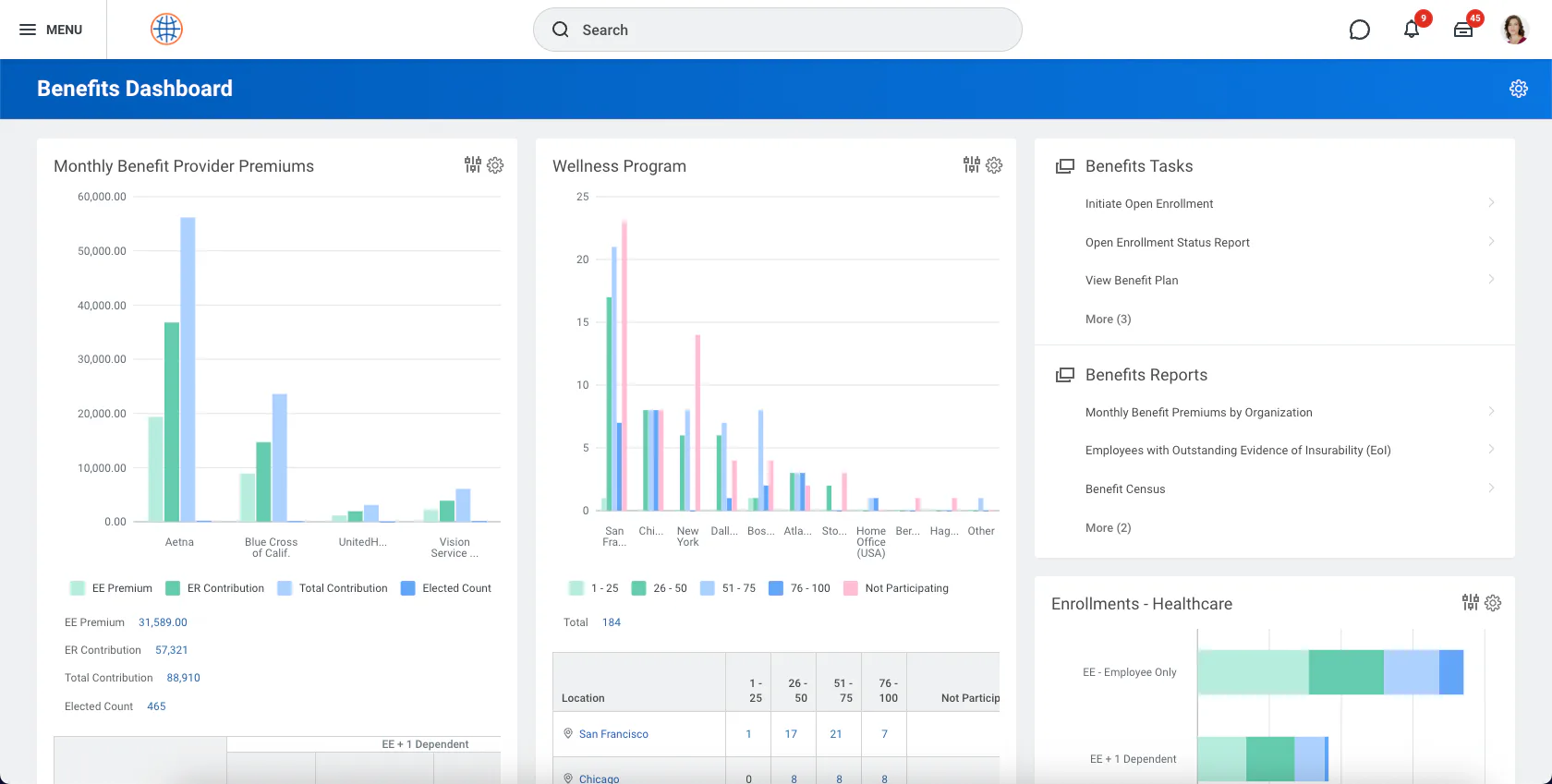Expand Initiate Open Enrollment chevron
This screenshot has height=784, width=1552.
(1491, 203)
